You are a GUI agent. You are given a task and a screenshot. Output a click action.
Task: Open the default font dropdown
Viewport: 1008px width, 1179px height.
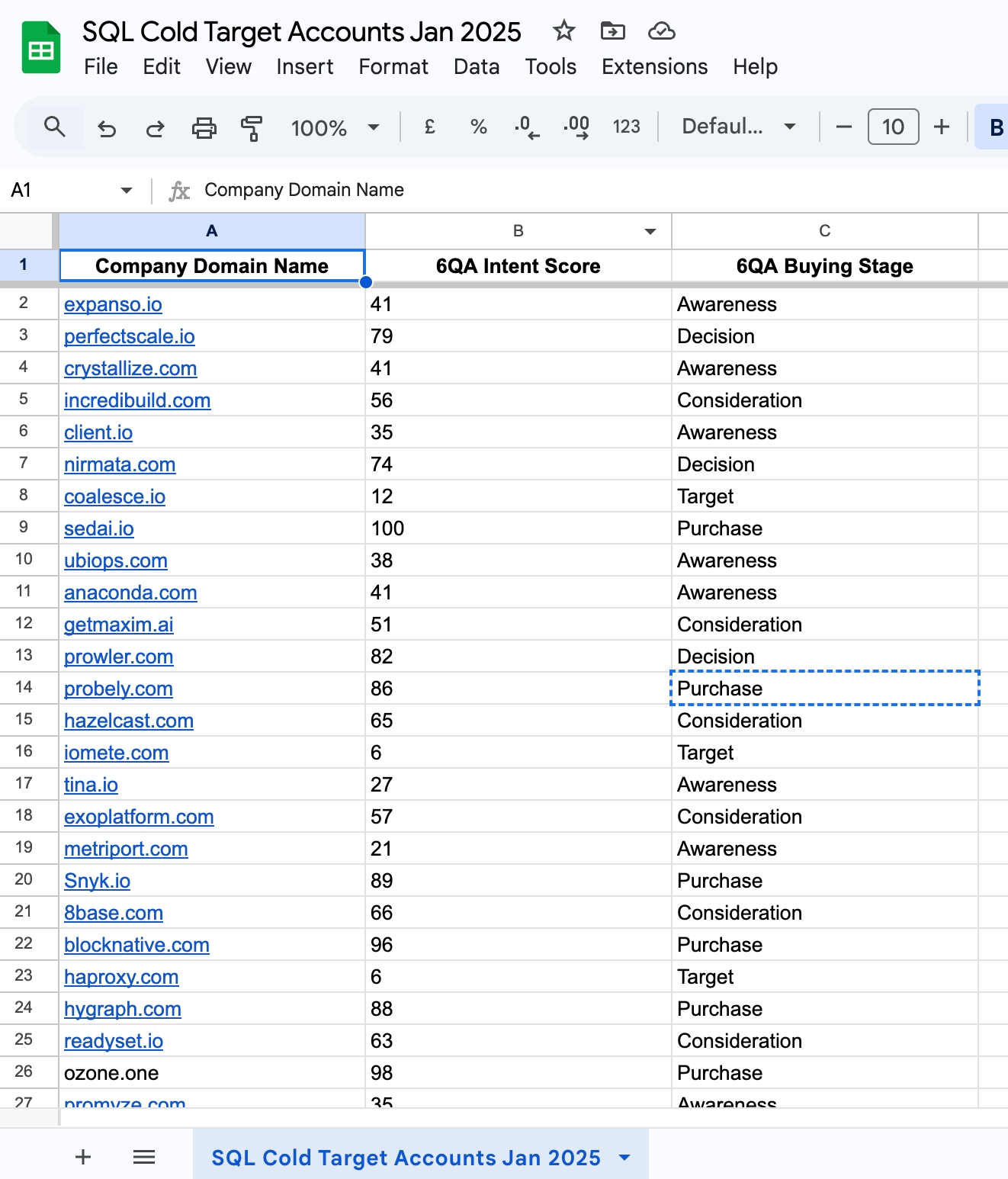tap(738, 127)
